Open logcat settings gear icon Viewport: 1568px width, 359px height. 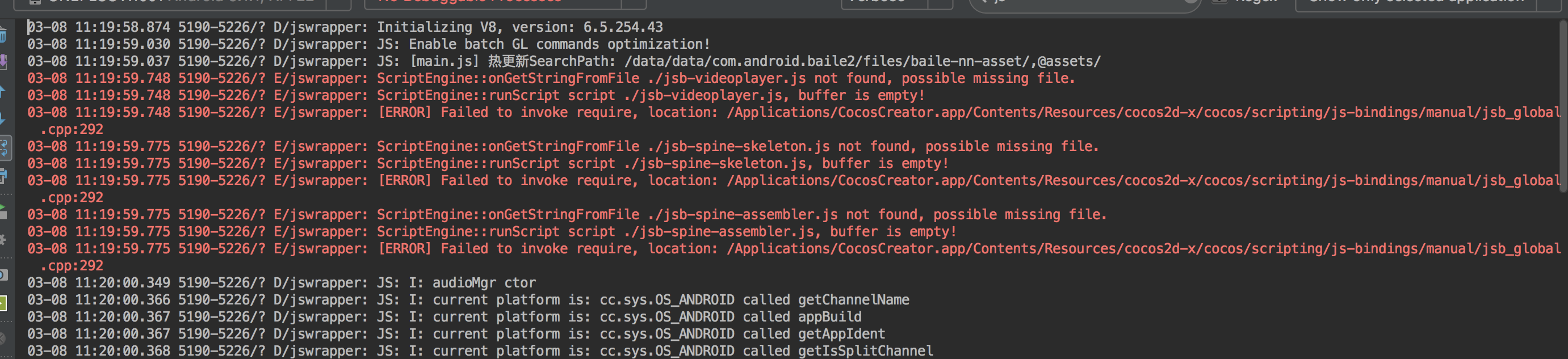tap(3, 240)
